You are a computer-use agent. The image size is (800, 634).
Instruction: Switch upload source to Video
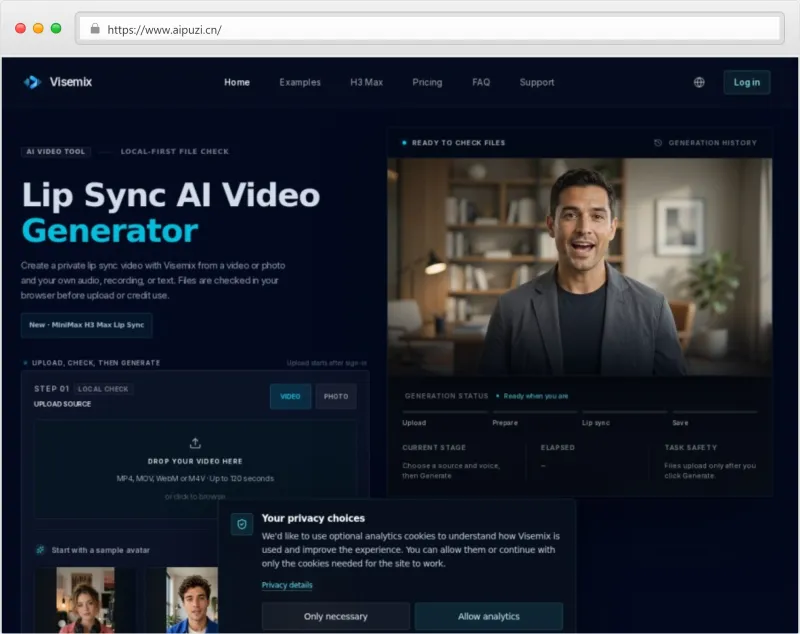coord(290,396)
